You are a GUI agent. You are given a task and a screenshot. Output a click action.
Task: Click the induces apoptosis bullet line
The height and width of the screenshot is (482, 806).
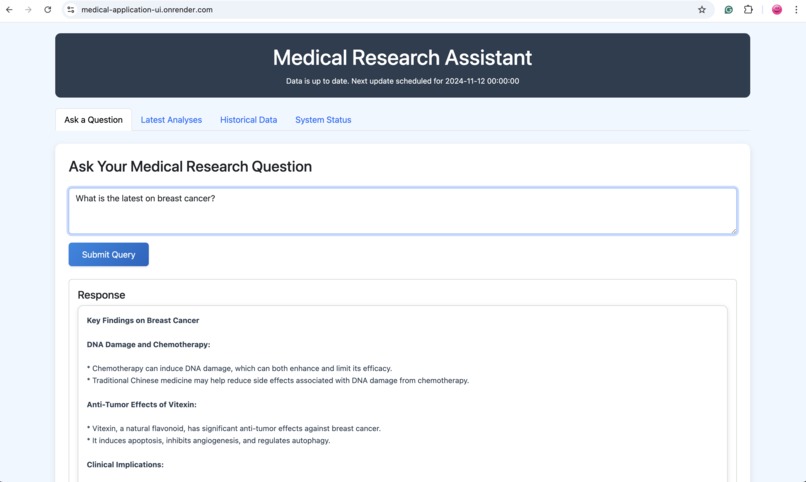tap(208, 440)
